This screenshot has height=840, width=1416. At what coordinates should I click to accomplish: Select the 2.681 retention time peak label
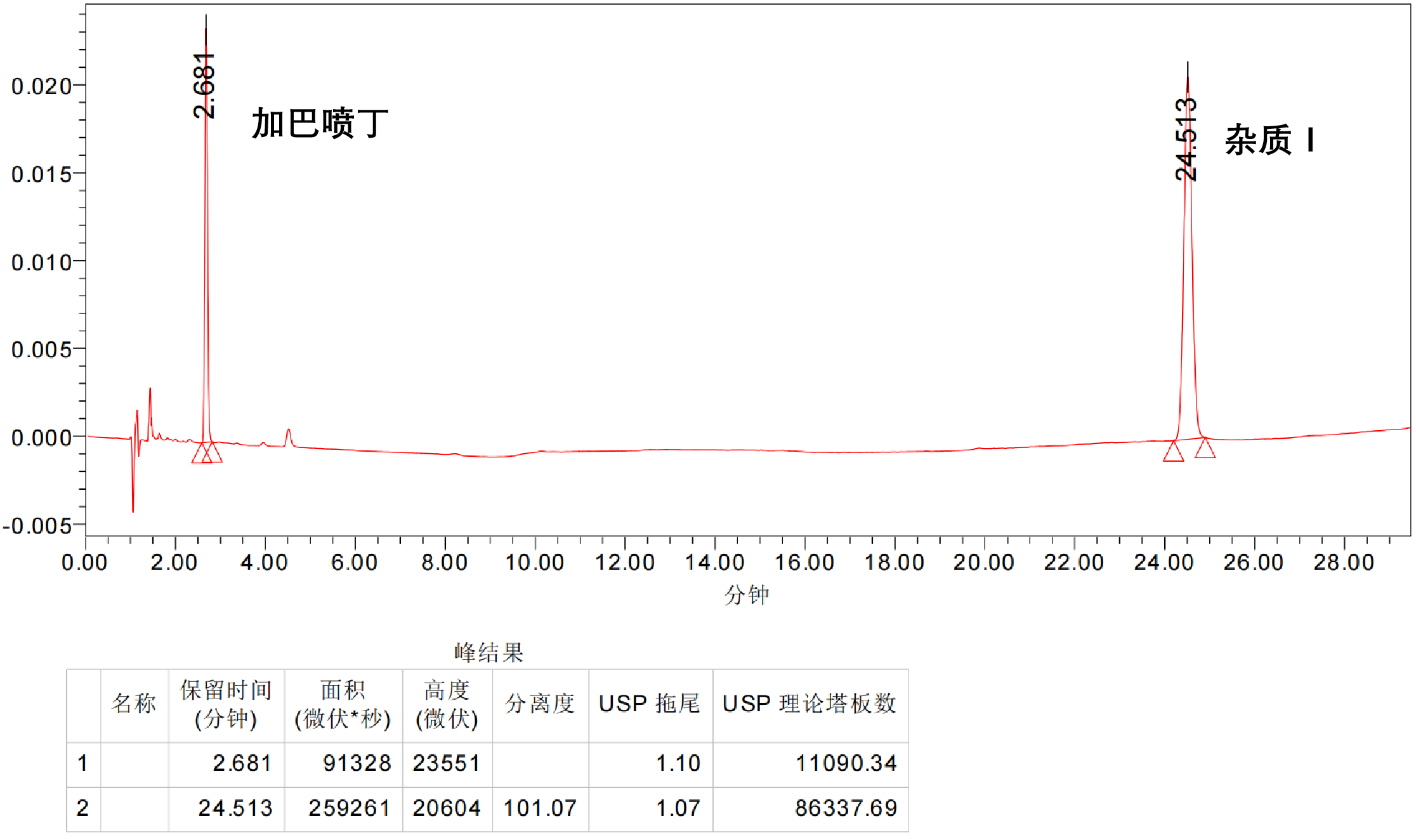coord(204,86)
